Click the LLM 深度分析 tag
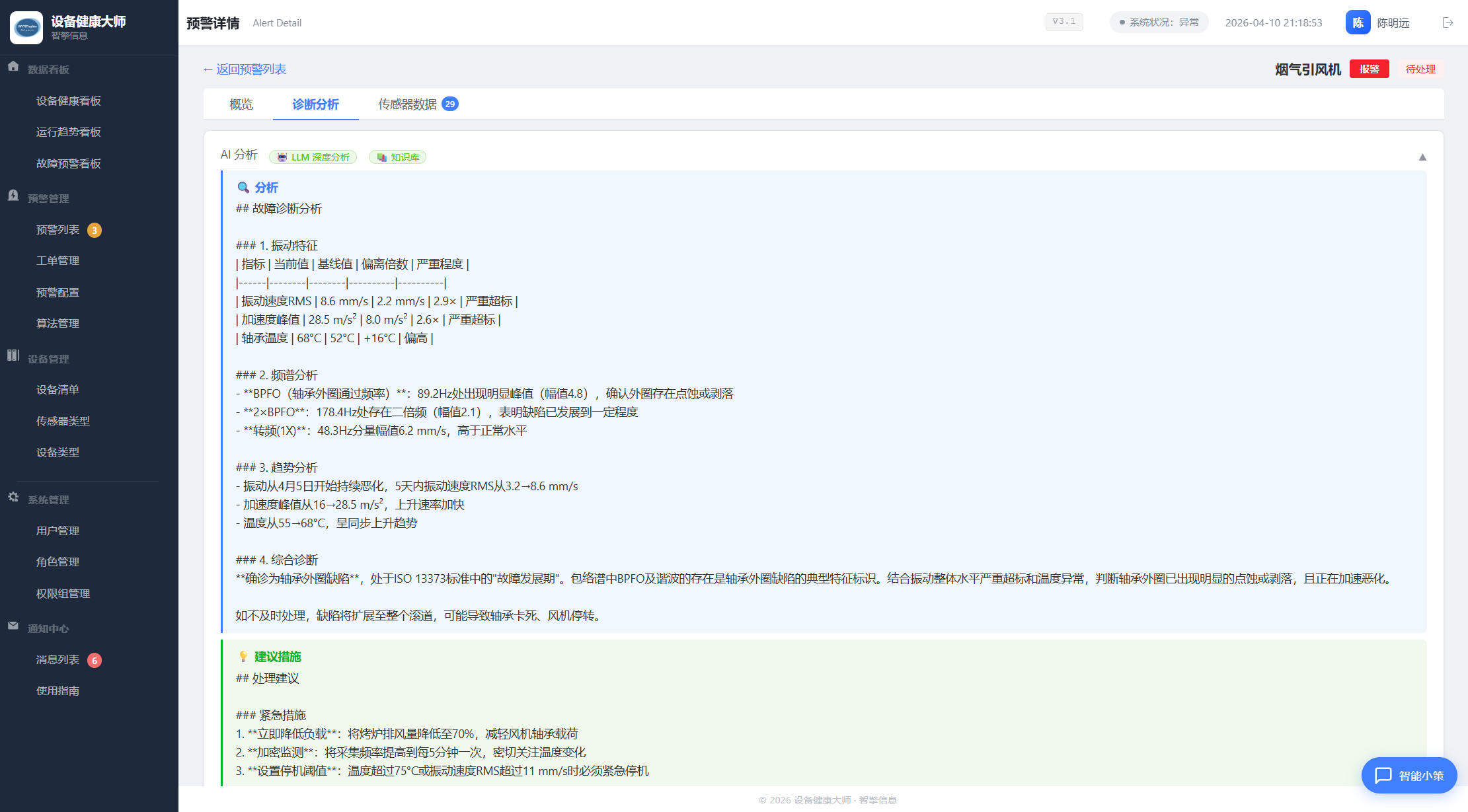Screen dimensions: 1468x812 click(x=313, y=157)
